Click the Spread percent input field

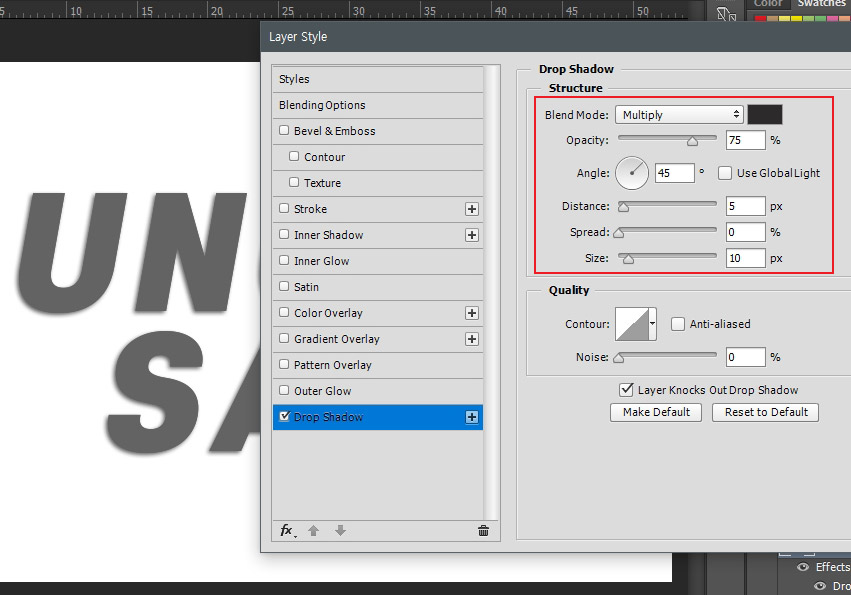pyautogui.click(x=746, y=232)
